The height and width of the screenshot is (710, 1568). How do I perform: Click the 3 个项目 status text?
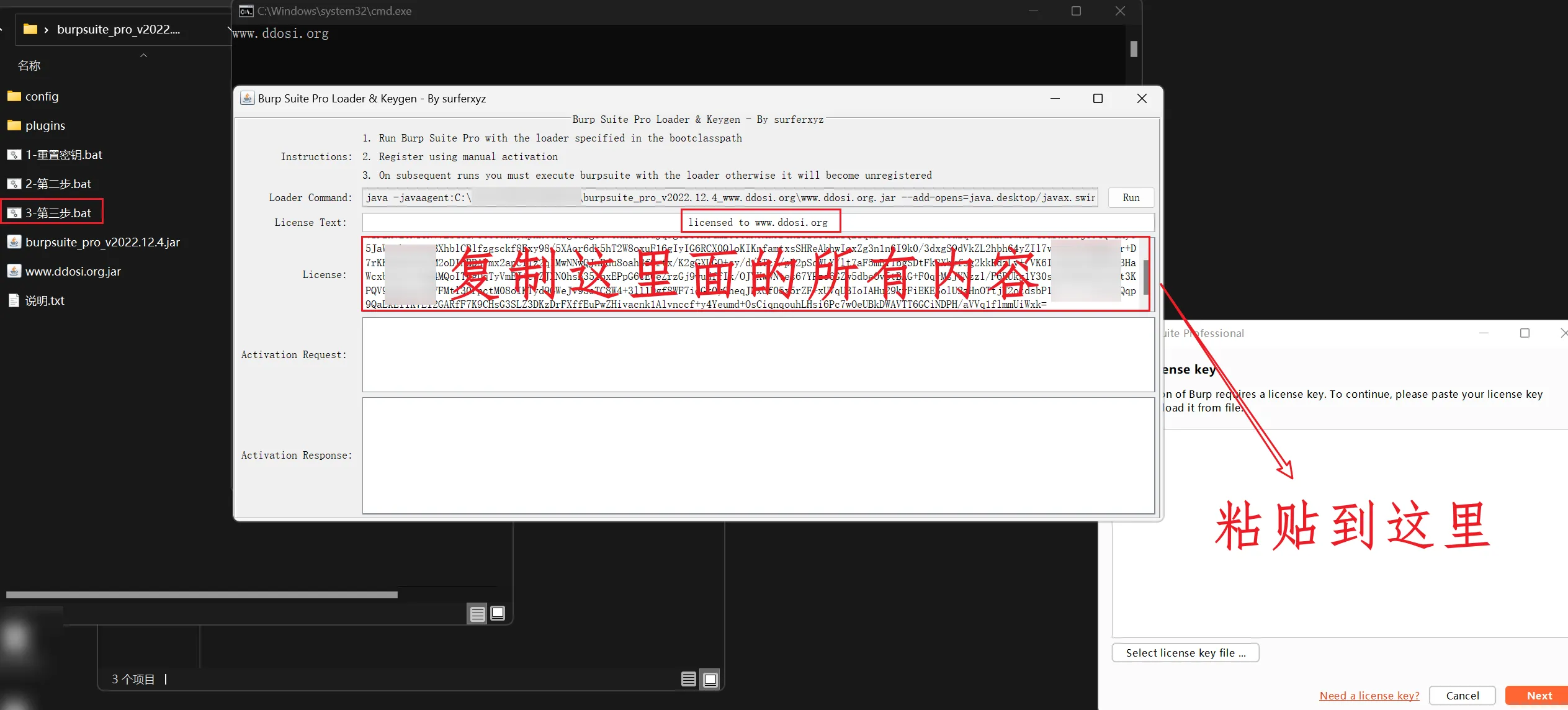pyautogui.click(x=133, y=679)
